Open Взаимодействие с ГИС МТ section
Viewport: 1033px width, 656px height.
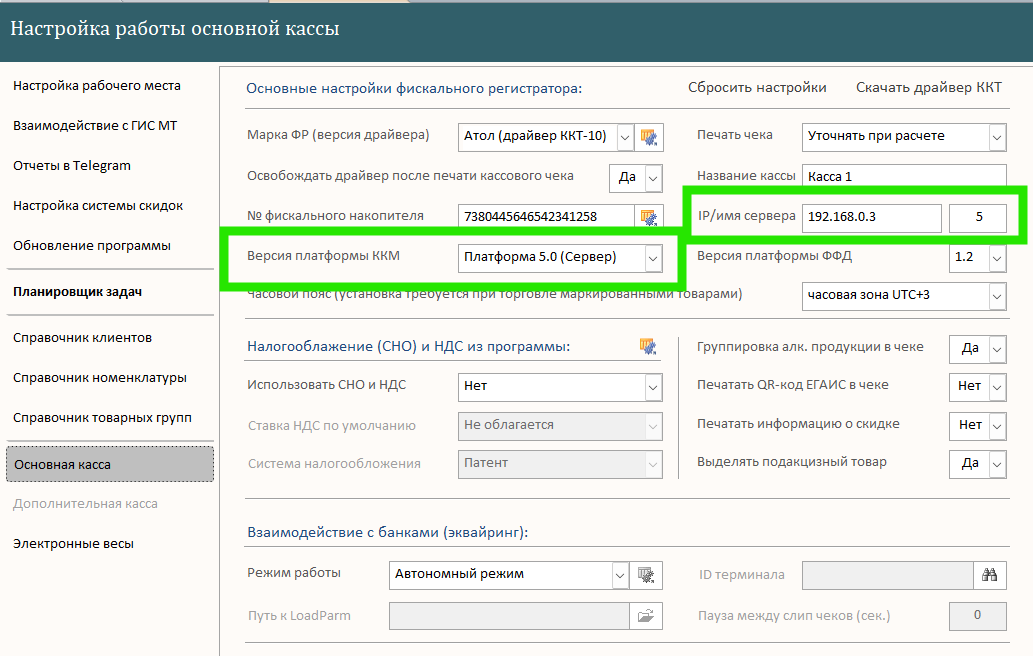tap(95, 126)
